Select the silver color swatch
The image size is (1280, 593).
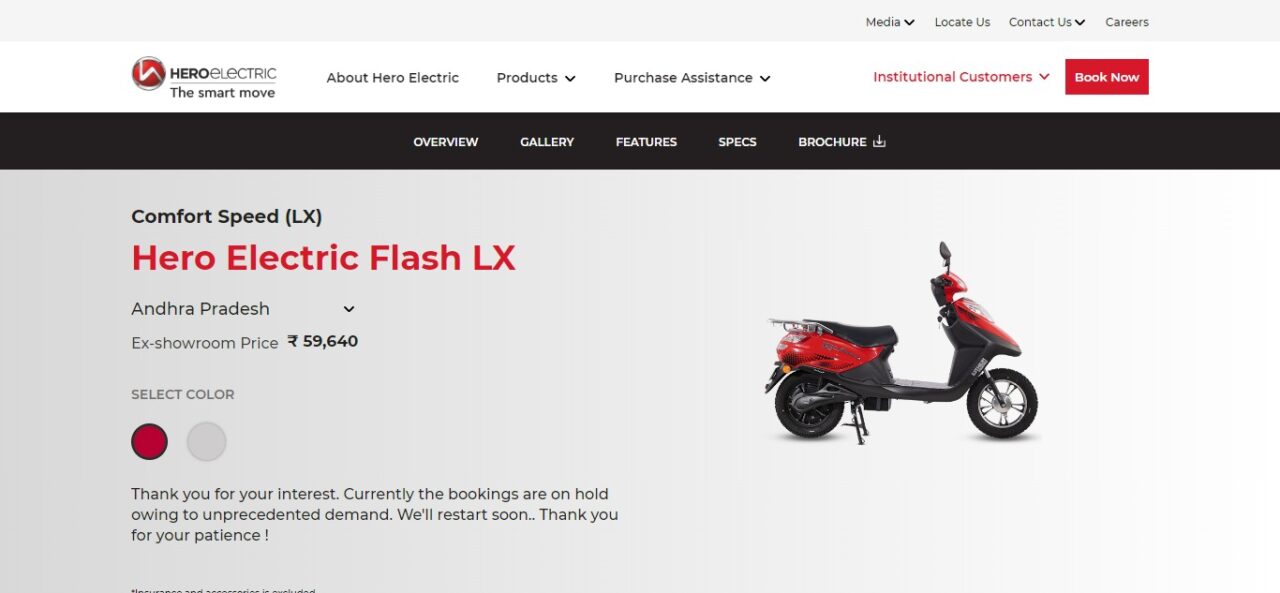click(x=207, y=441)
